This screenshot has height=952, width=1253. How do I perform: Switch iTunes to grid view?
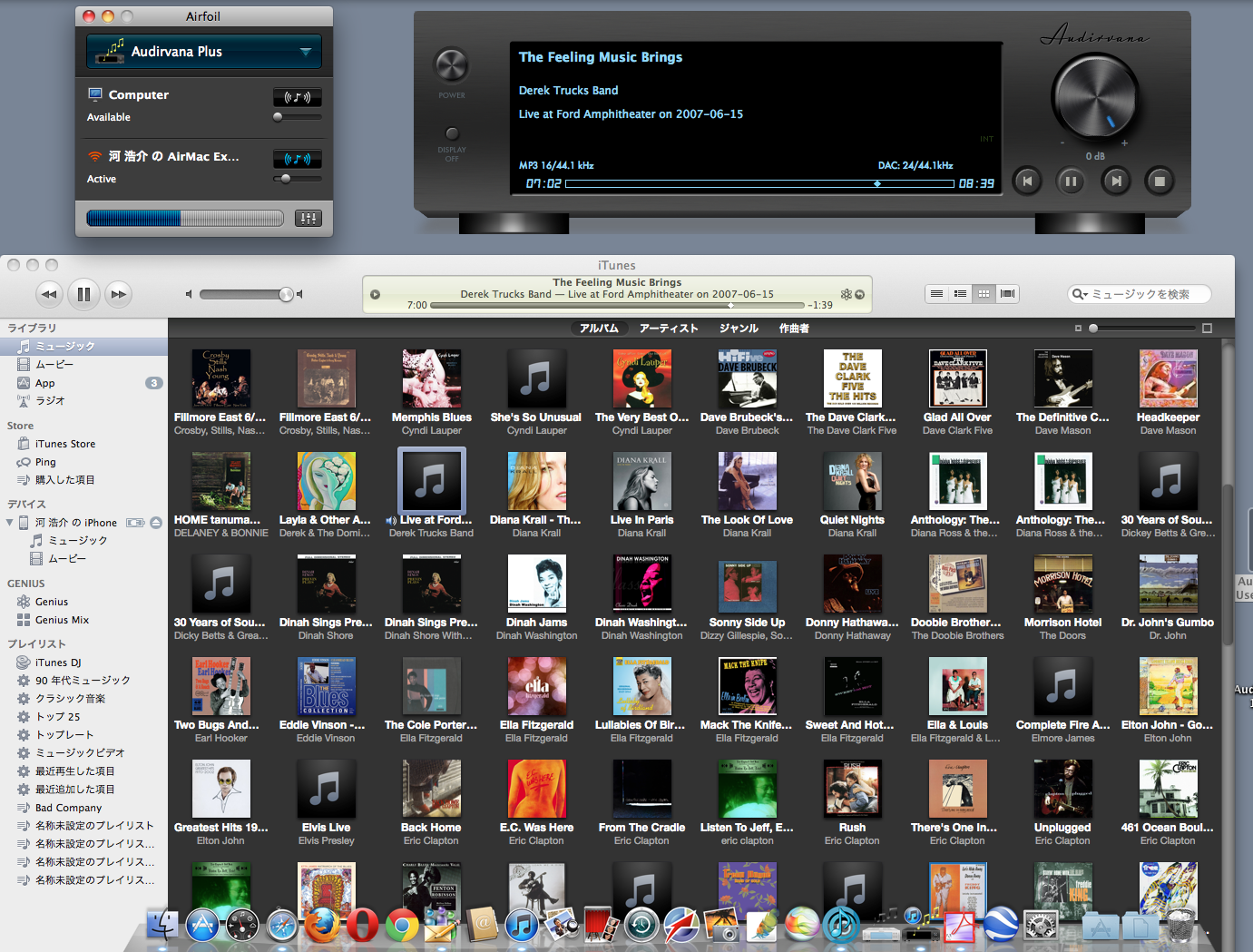(x=984, y=294)
